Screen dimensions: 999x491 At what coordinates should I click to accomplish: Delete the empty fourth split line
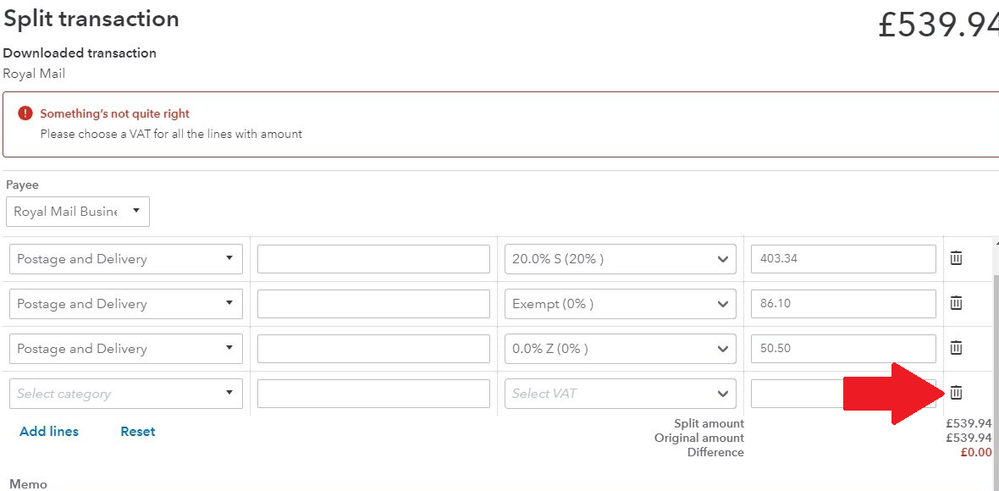tap(956, 393)
